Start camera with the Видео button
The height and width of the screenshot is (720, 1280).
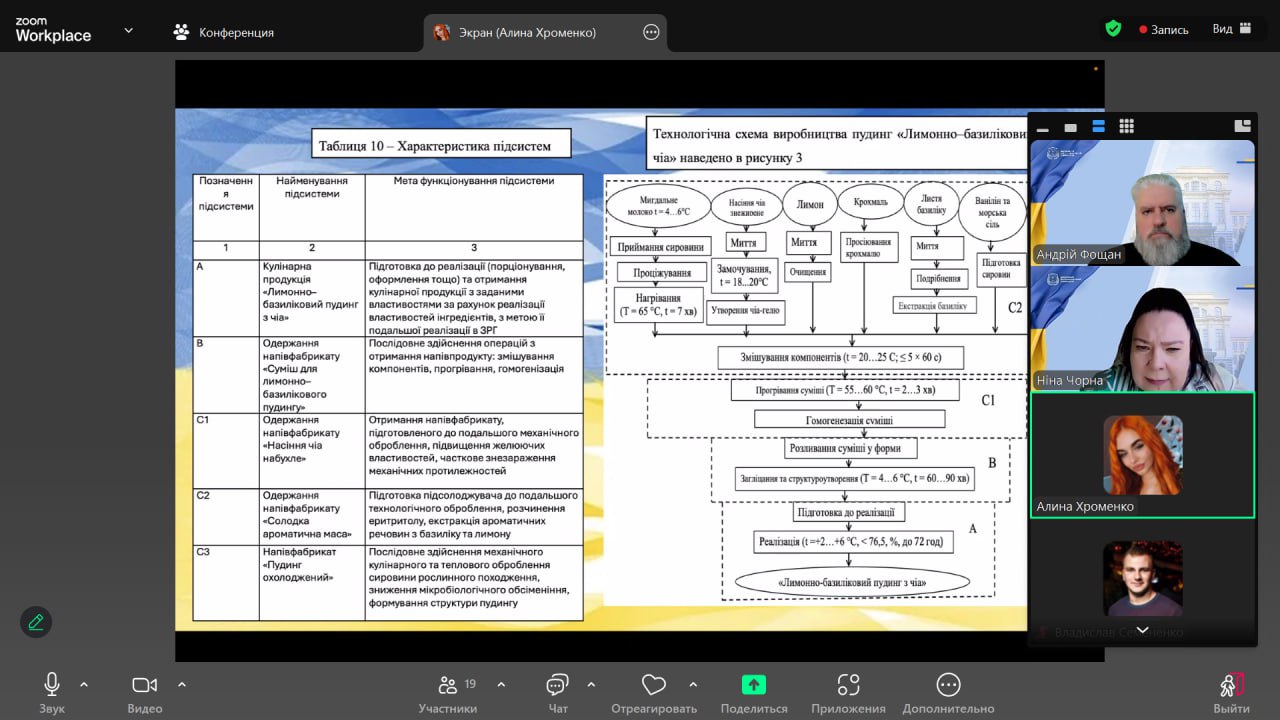[145, 692]
